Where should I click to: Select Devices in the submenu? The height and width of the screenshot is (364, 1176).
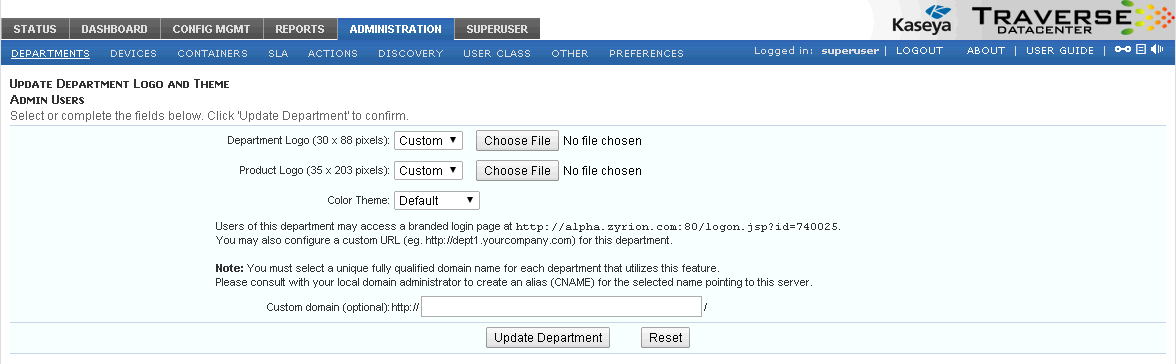pyautogui.click(x=134, y=53)
